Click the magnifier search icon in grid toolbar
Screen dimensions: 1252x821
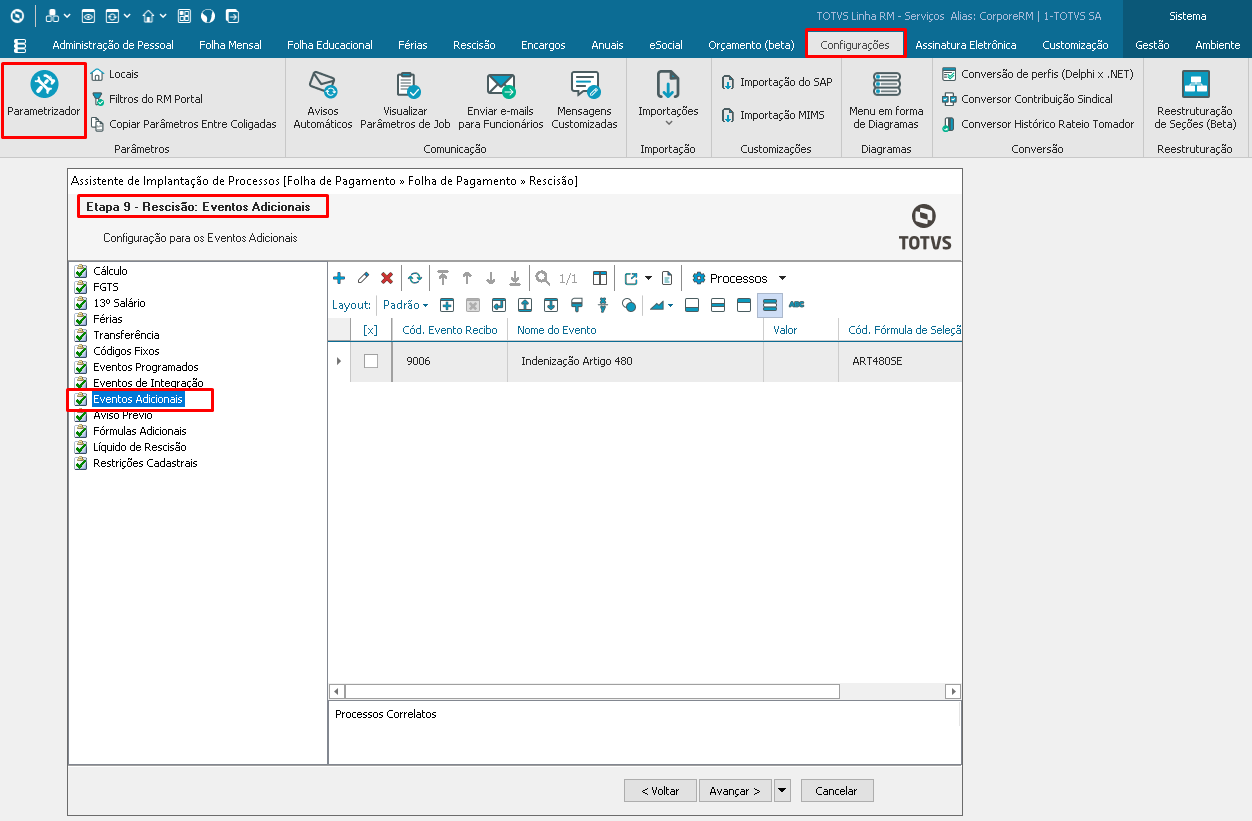pos(543,278)
